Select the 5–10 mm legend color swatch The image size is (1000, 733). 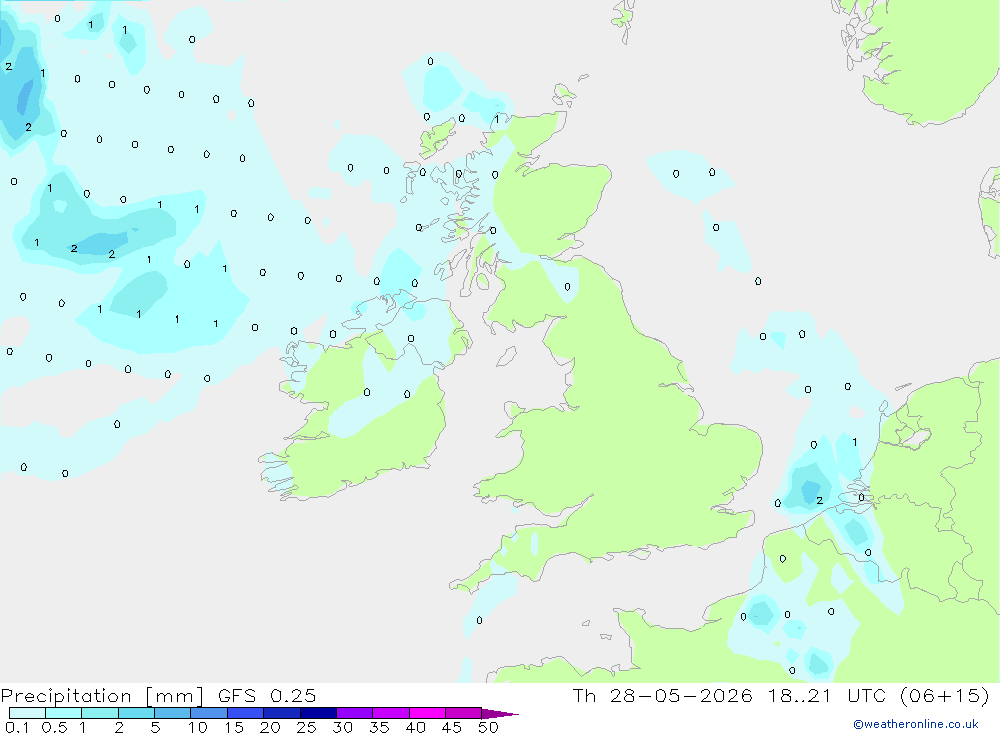point(173,713)
